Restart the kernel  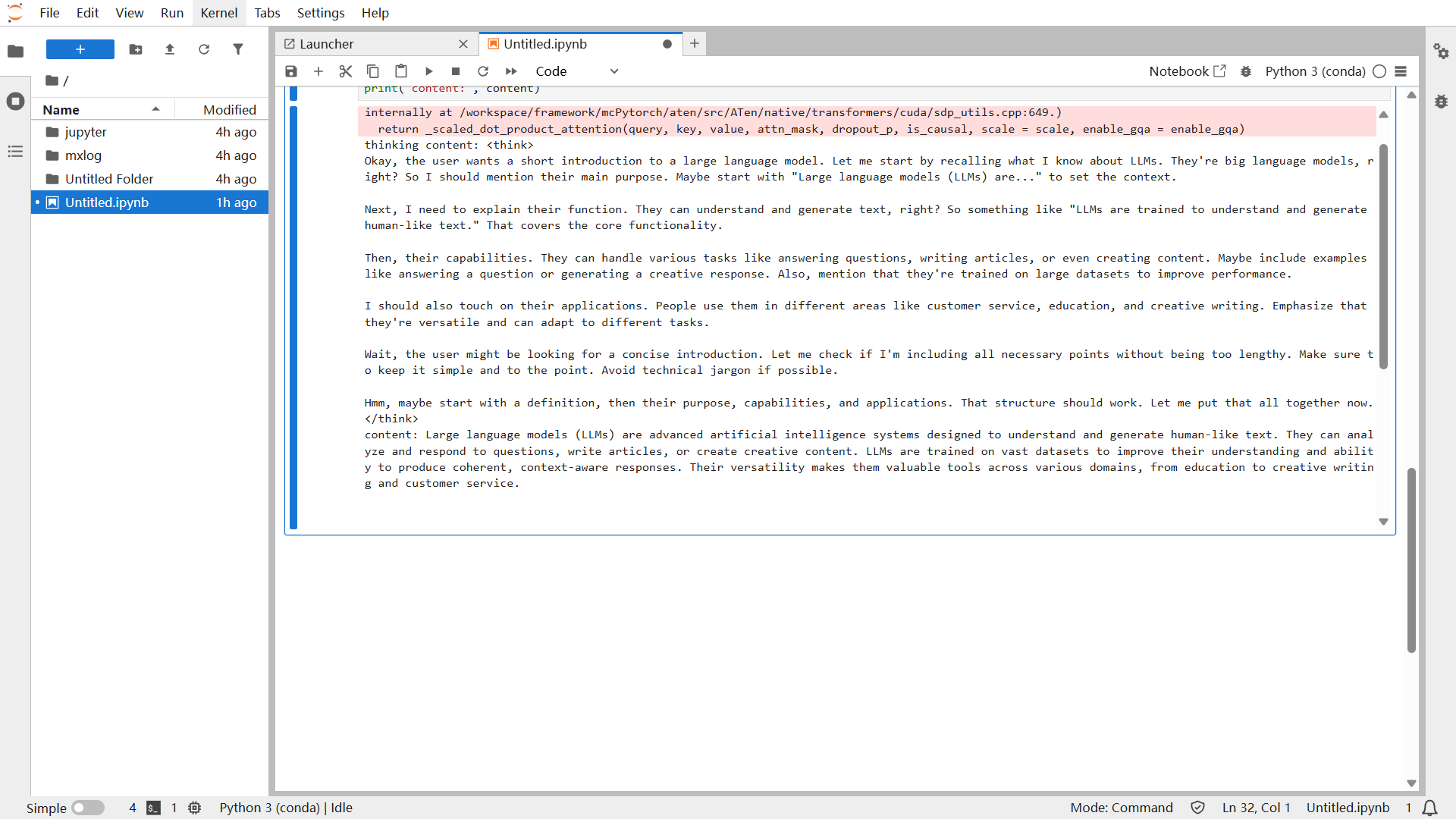coord(483,71)
